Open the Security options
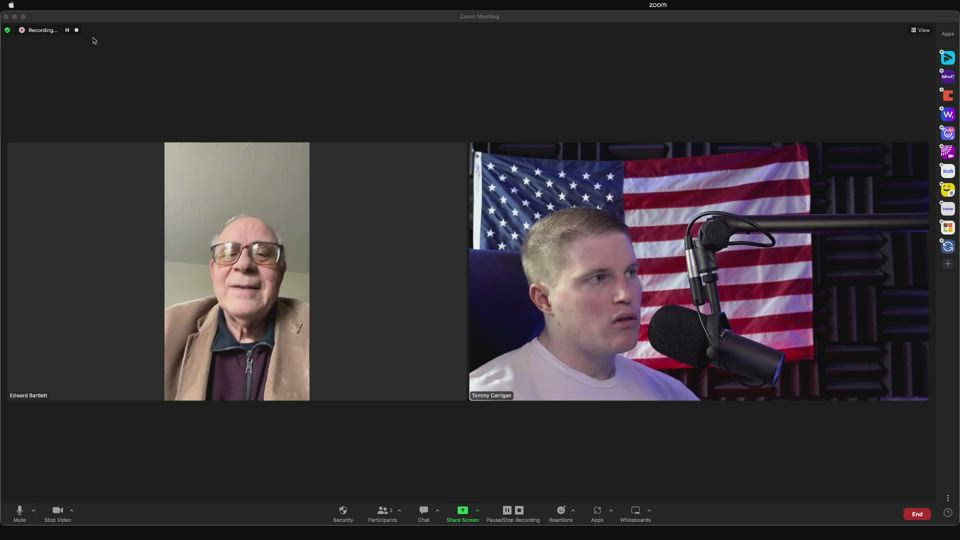The width and height of the screenshot is (960, 540). (x=343, y=513)
